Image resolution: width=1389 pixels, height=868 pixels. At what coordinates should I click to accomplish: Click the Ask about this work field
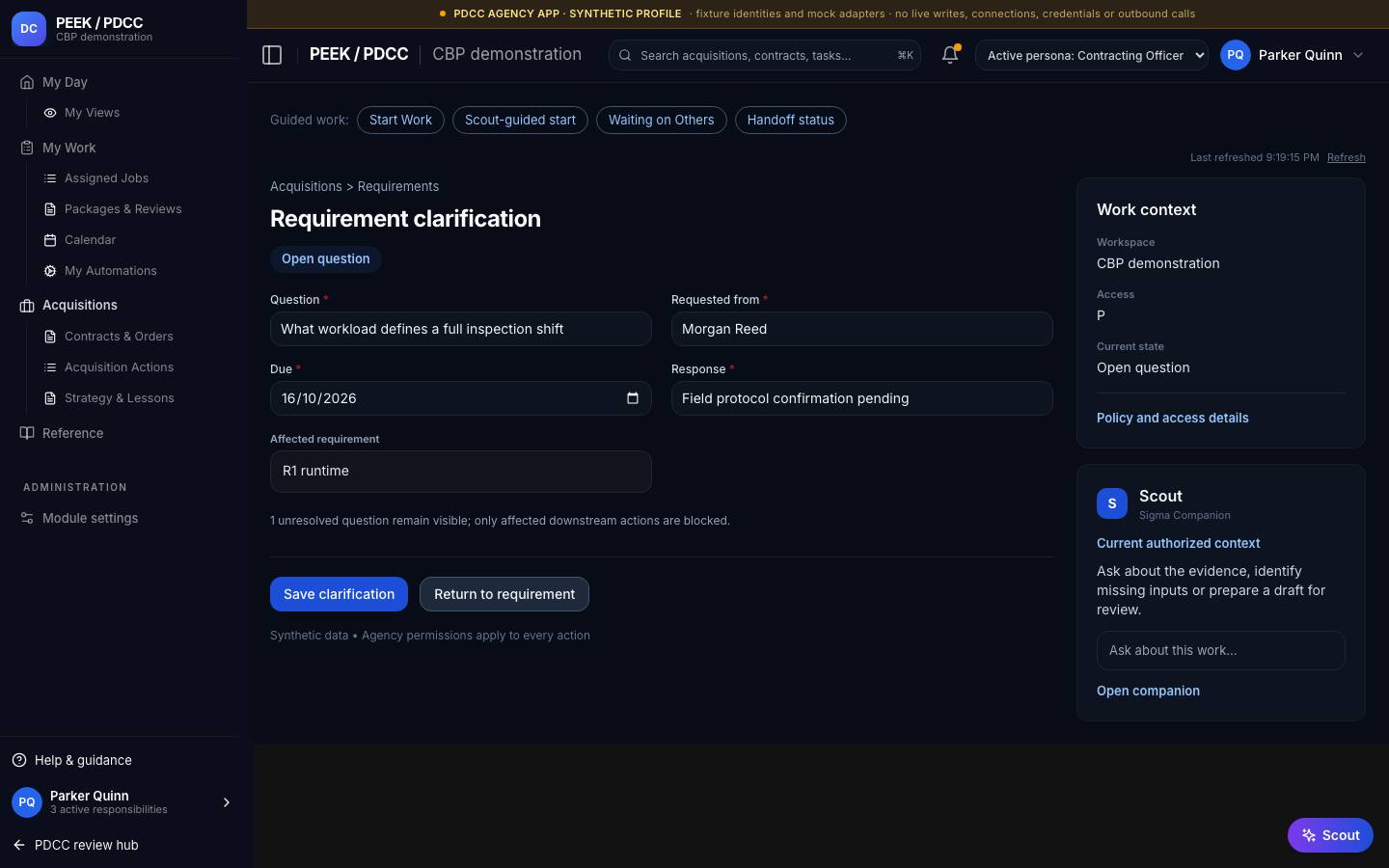point(1220,650)
